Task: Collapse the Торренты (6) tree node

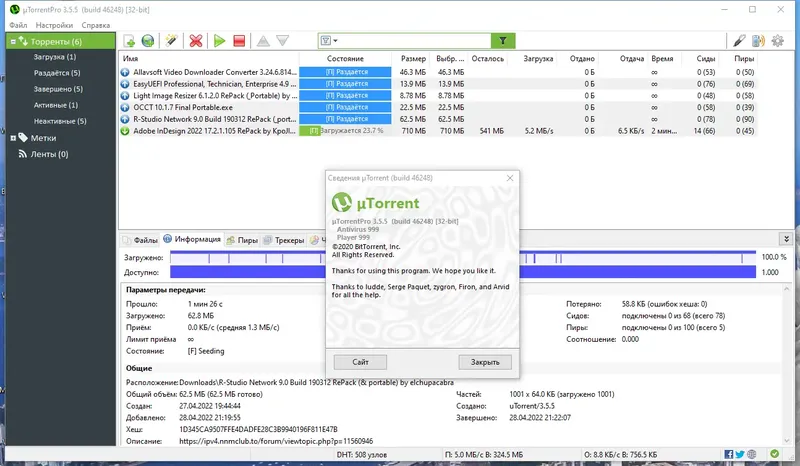Action: click(x=13, y=42)
